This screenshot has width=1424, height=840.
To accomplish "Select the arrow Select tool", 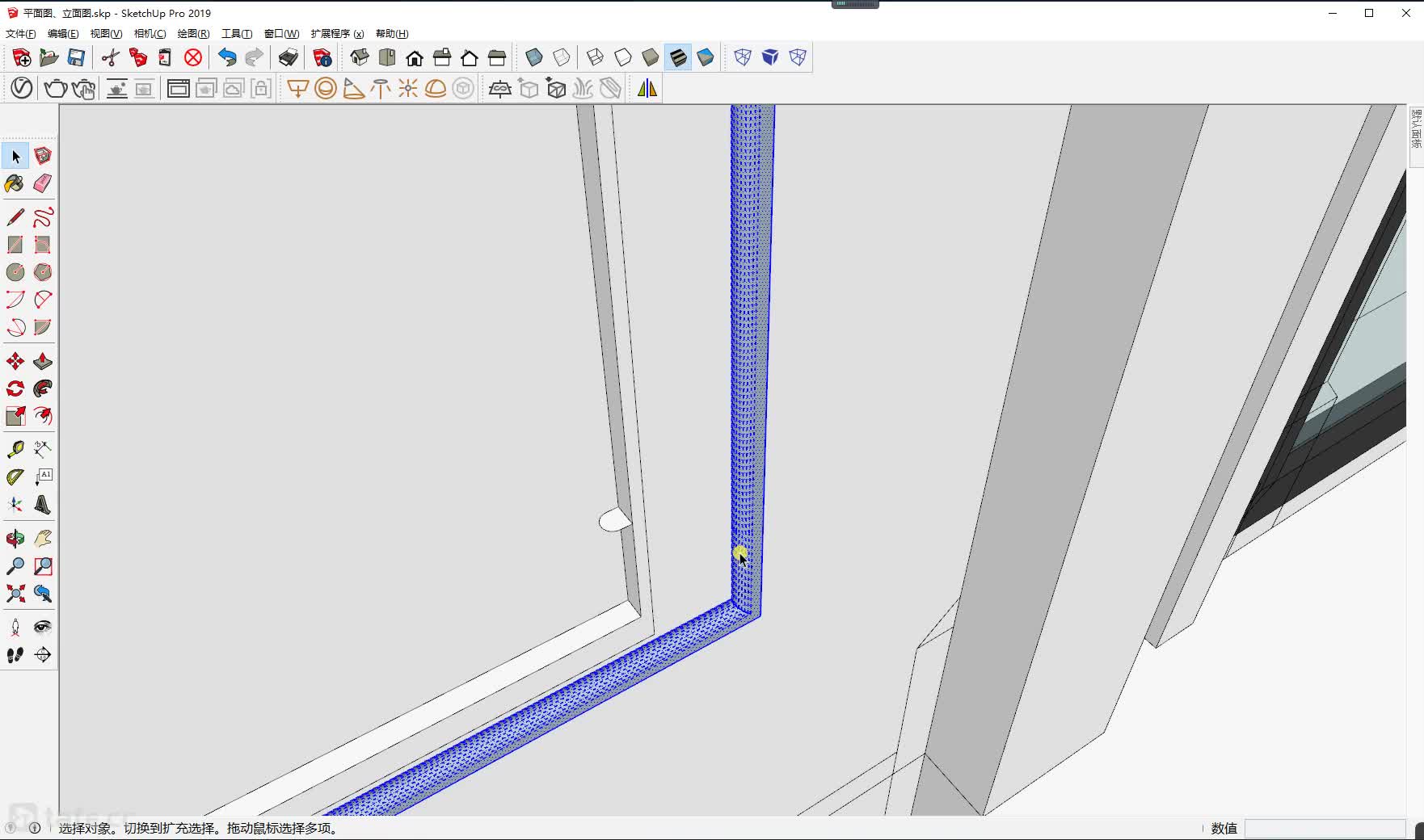I will click(15, 156).
